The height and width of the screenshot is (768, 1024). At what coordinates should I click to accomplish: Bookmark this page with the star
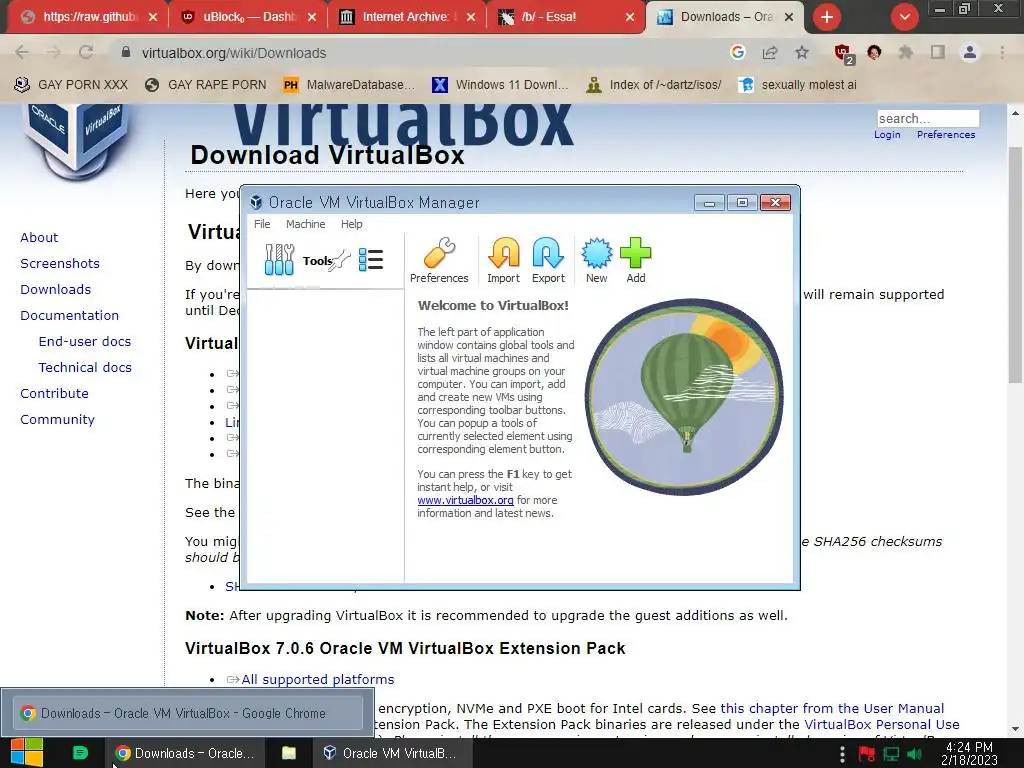tap(802, 53)
